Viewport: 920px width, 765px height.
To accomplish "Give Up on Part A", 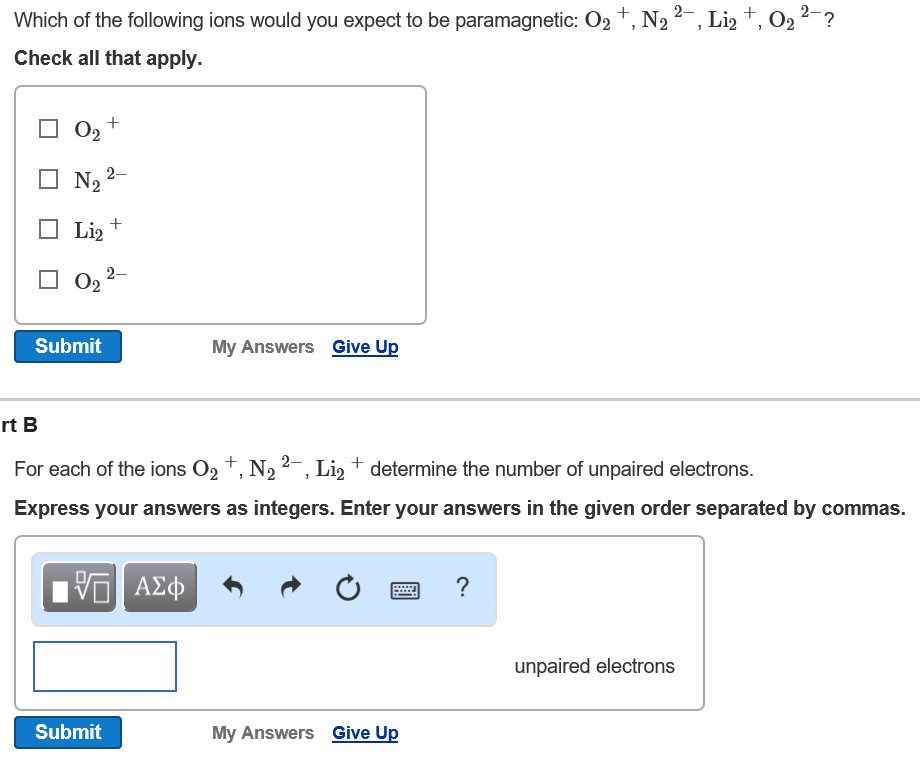I will coord(364,346).
